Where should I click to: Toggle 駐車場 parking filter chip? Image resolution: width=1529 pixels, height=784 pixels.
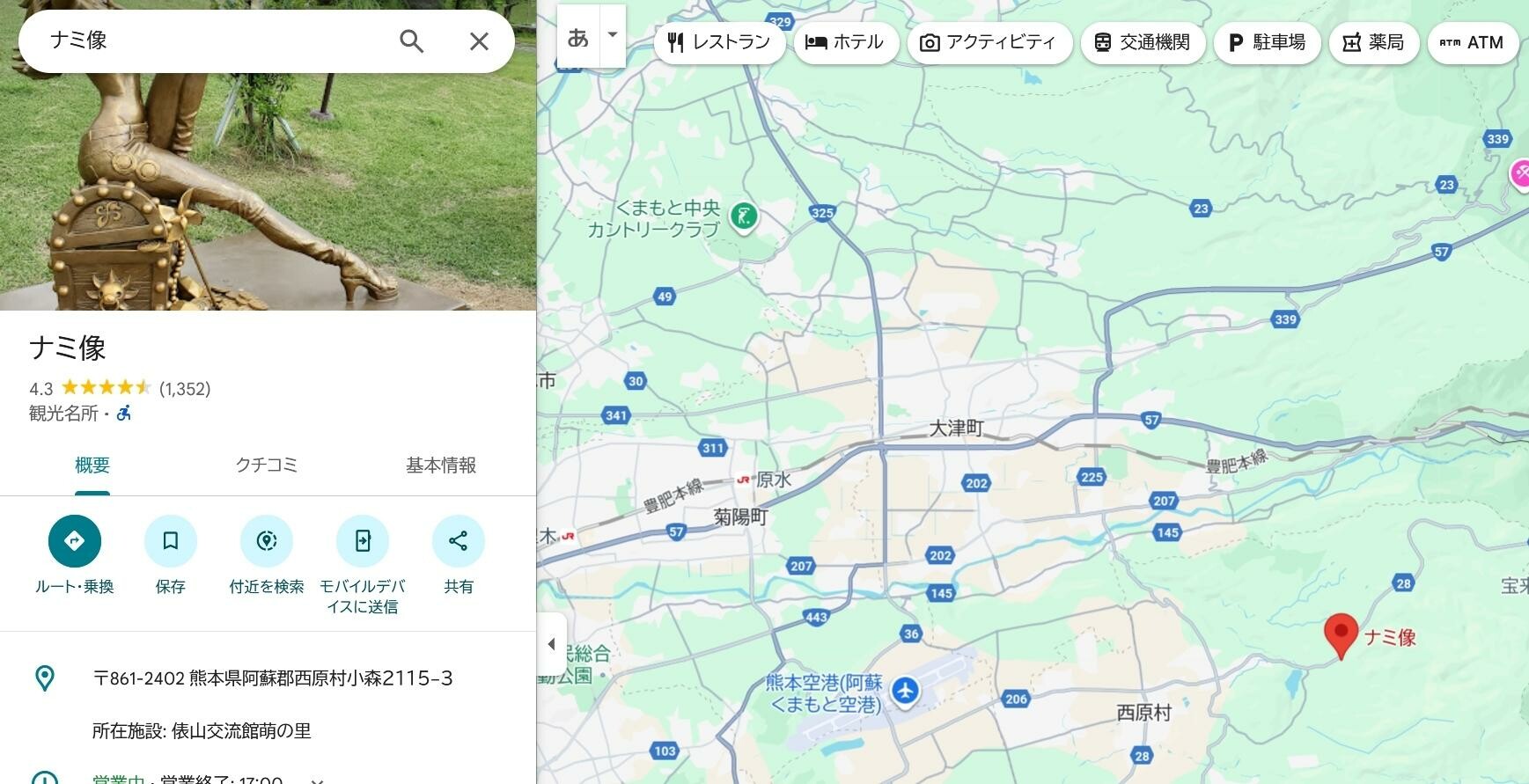tap(1267, 42)
